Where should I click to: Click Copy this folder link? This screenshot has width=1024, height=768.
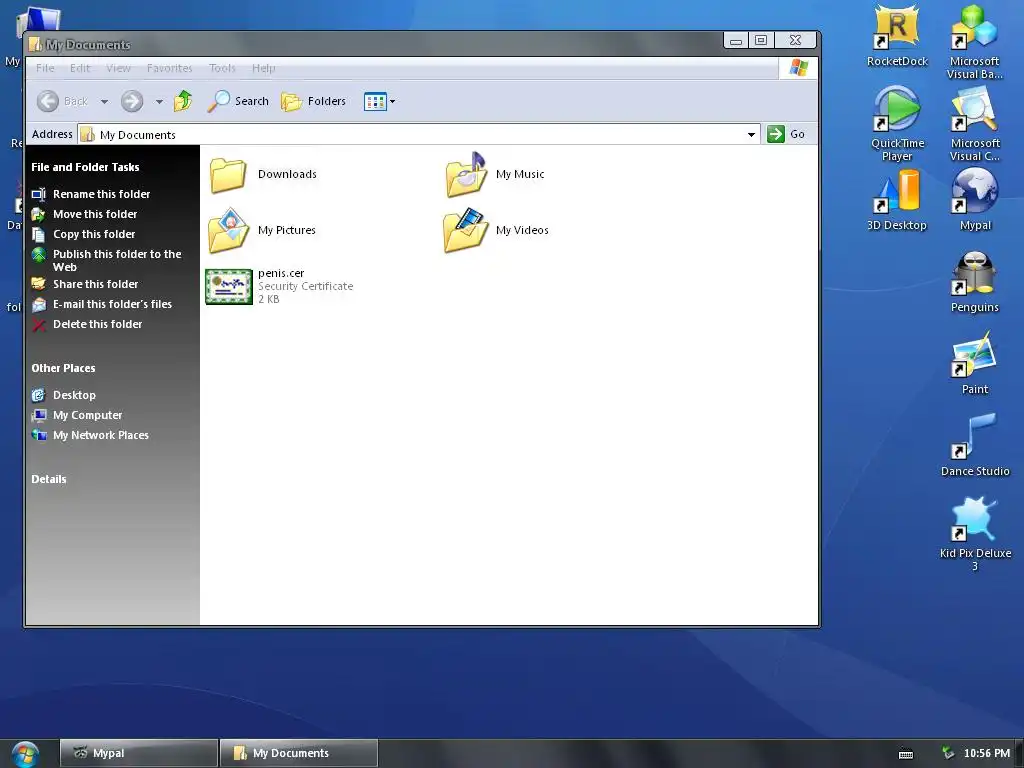pos(94,234)
